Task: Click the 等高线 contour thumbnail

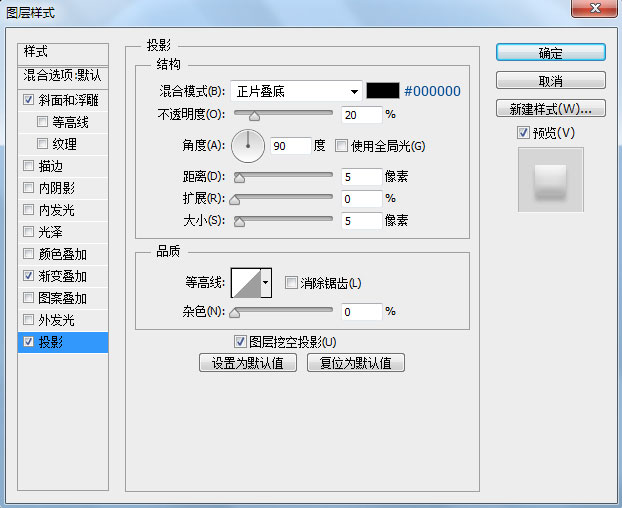Action: [x=246, y=283]
